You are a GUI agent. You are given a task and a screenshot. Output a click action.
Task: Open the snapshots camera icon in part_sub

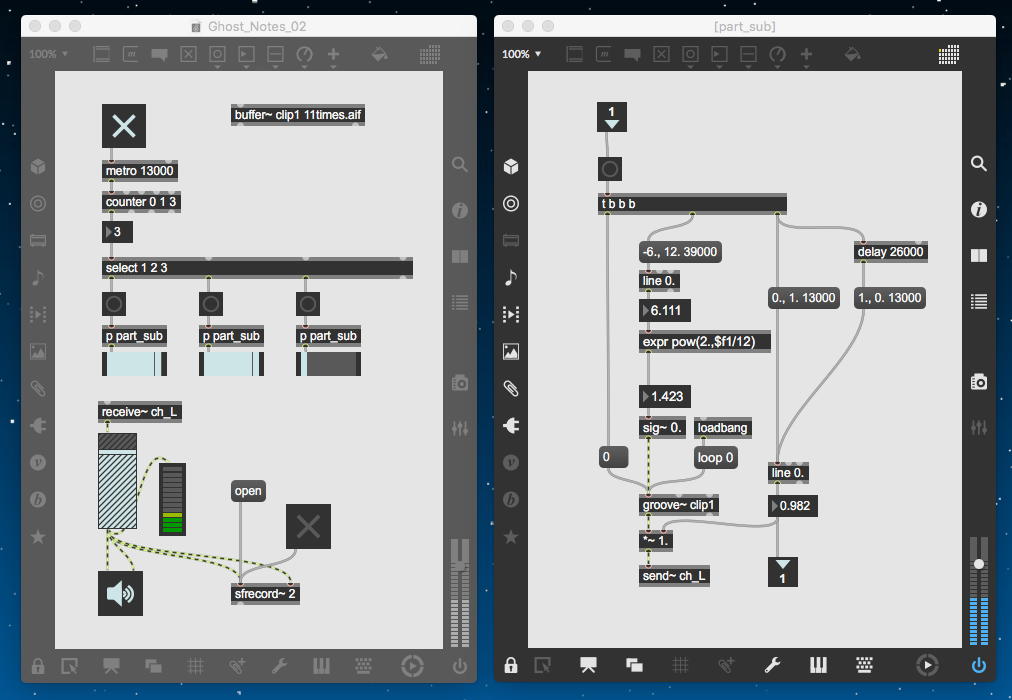[x=978, y=382]
